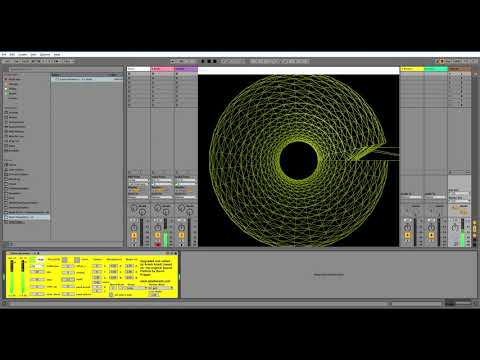Open the render mode dropdown in the yellow device

coord(161,288)
